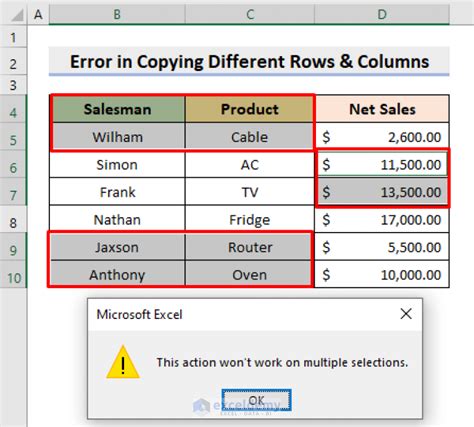Click the title cell Error in Copying
The width and height of the screenshot is (474, 427).
(x=249, y=62)
